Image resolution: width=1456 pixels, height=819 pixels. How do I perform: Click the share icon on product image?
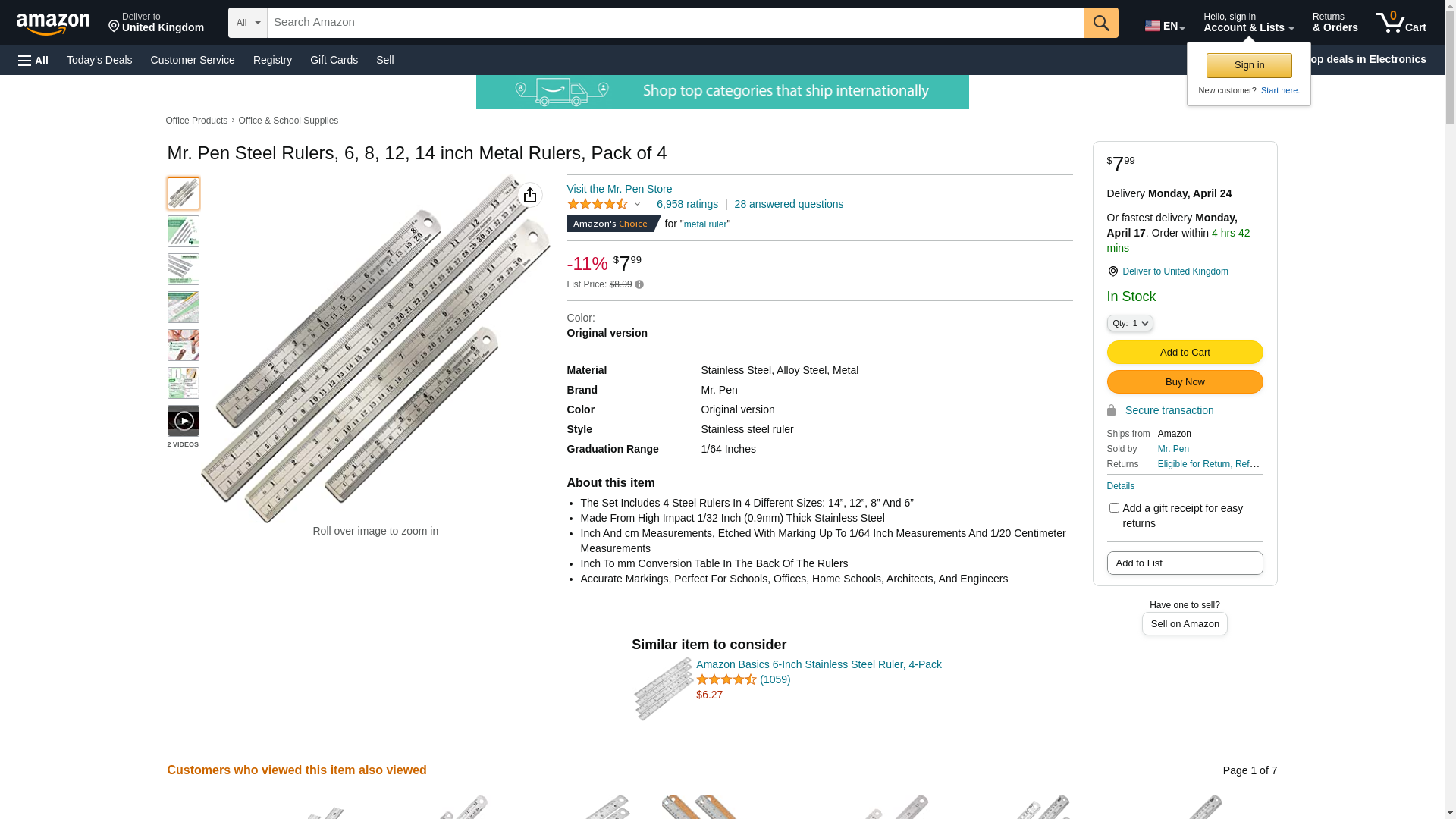coord(530,195)
